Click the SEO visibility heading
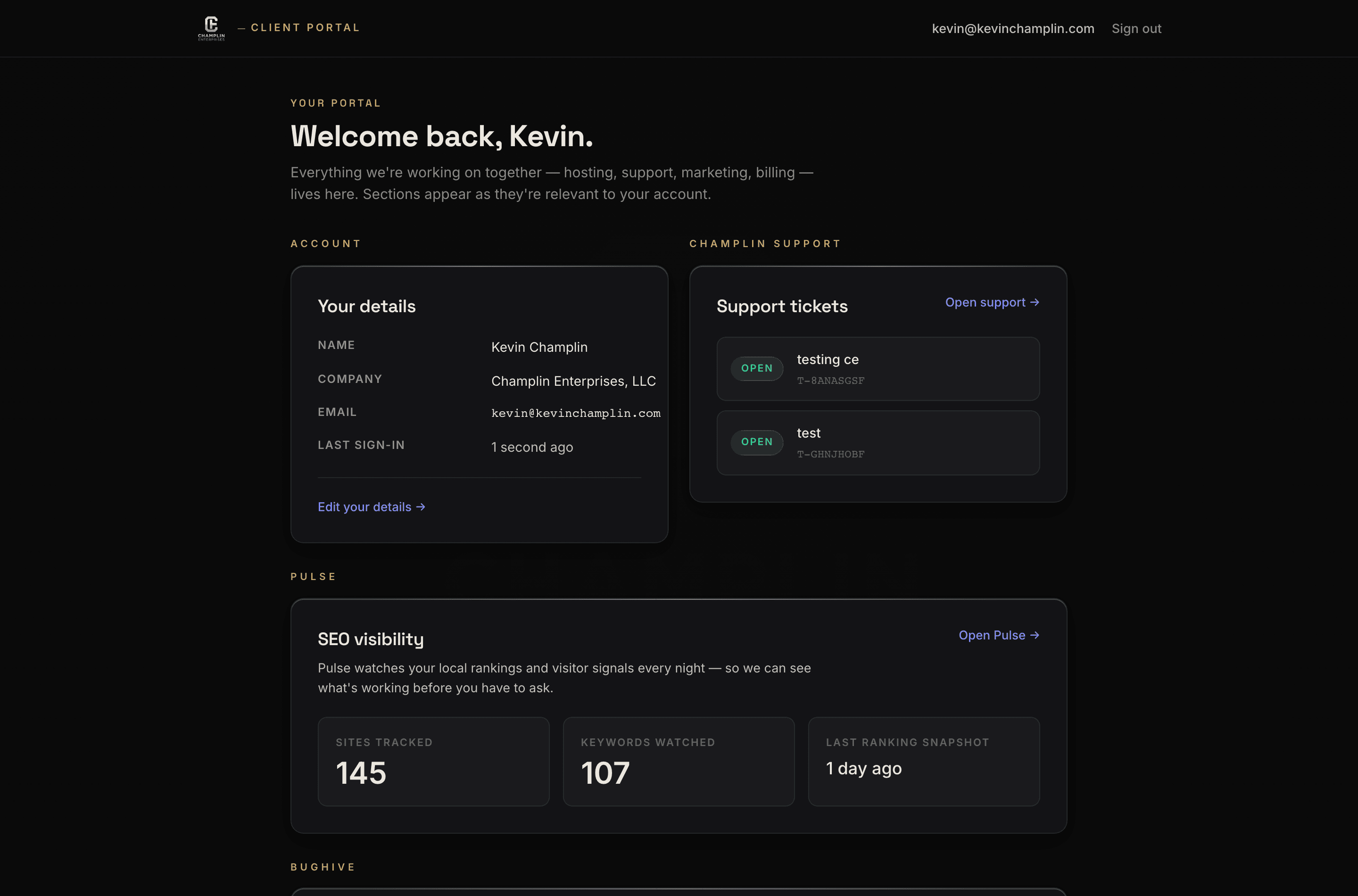Viewport: 1358px width, 896px height. (370, 639)
